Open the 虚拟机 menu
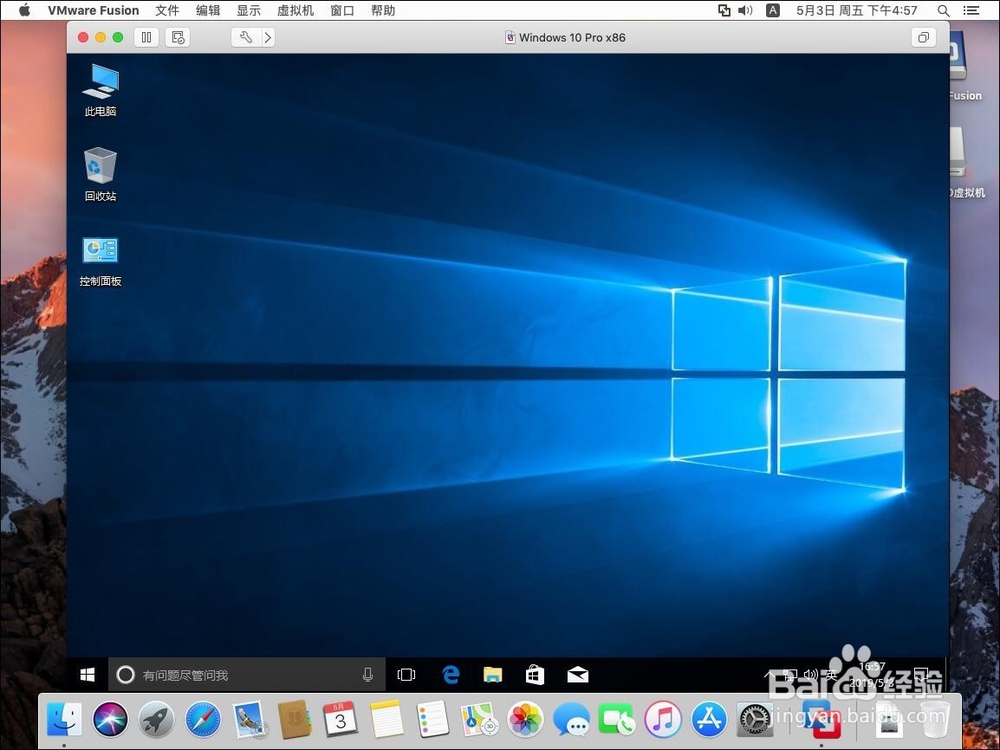This screenshot has width=1000, height=750. coord(295,10)
